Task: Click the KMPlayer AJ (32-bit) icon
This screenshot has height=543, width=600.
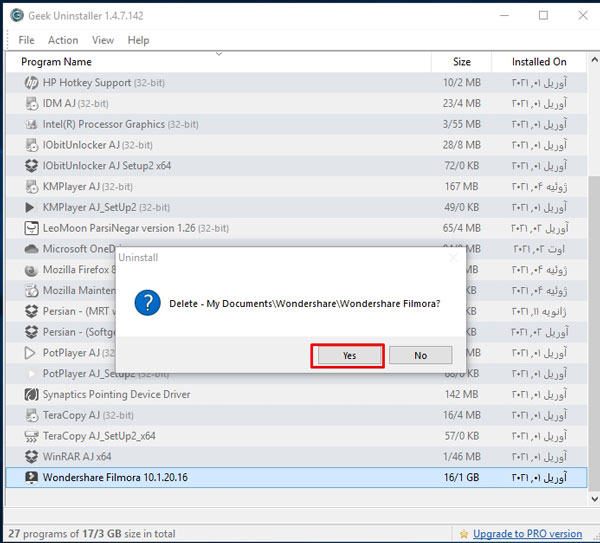Action: (31, 187)
